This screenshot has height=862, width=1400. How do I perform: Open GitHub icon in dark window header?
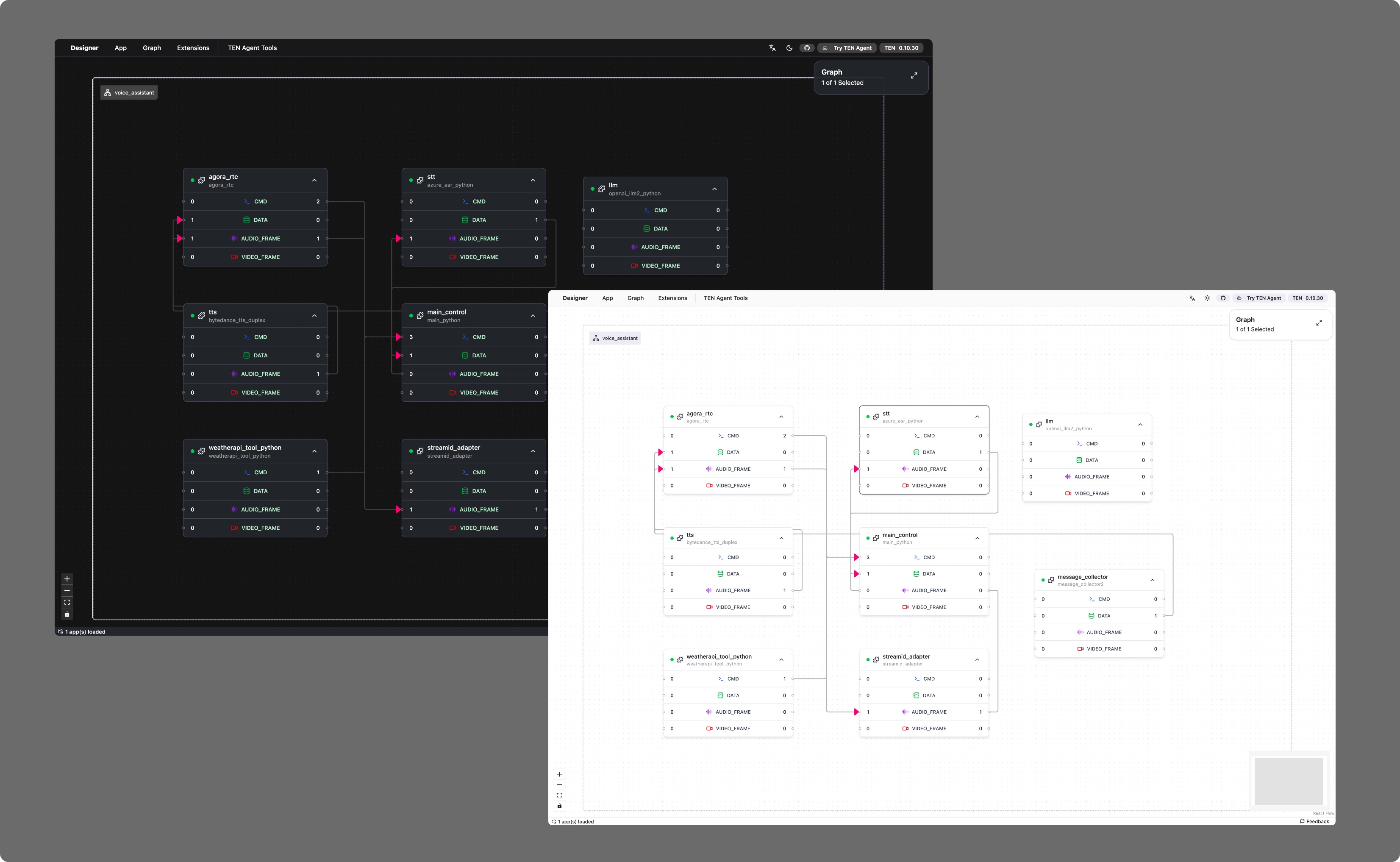point(807,48)
